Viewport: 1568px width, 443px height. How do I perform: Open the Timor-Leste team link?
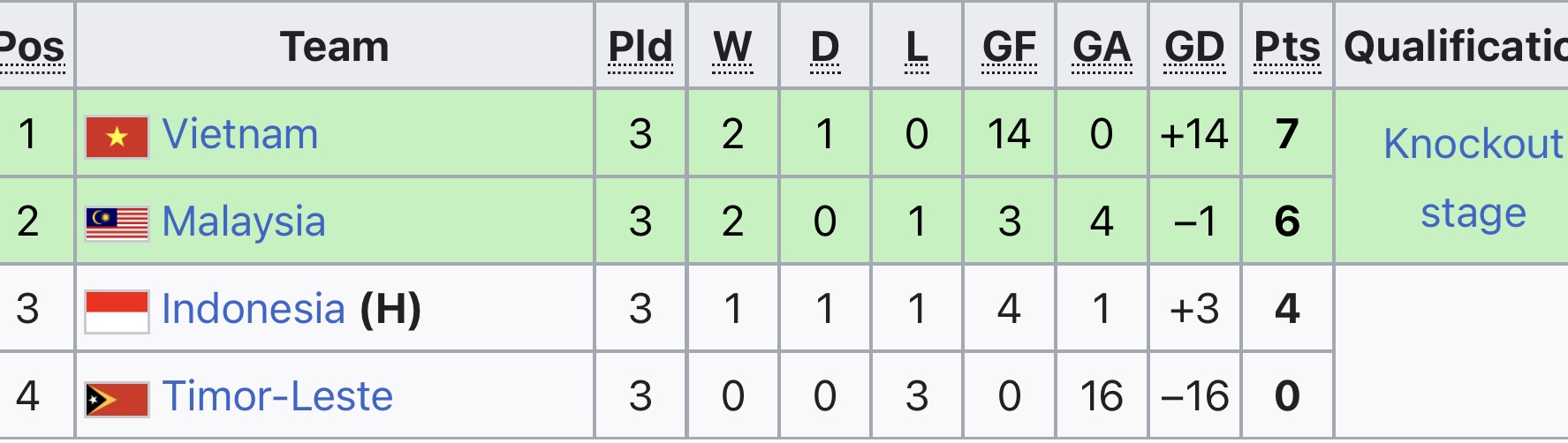(277, 396)
